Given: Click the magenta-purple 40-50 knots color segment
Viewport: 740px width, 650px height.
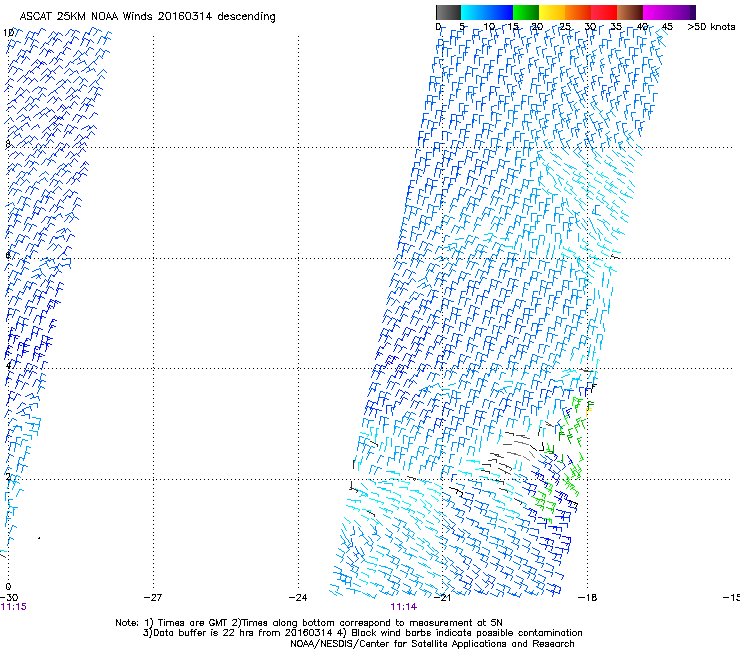Looking at the screenshot, I should point(669,12).
